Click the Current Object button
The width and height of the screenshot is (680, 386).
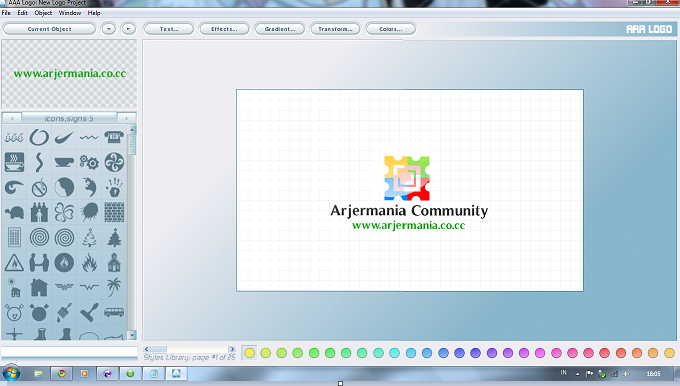(49, 29)
